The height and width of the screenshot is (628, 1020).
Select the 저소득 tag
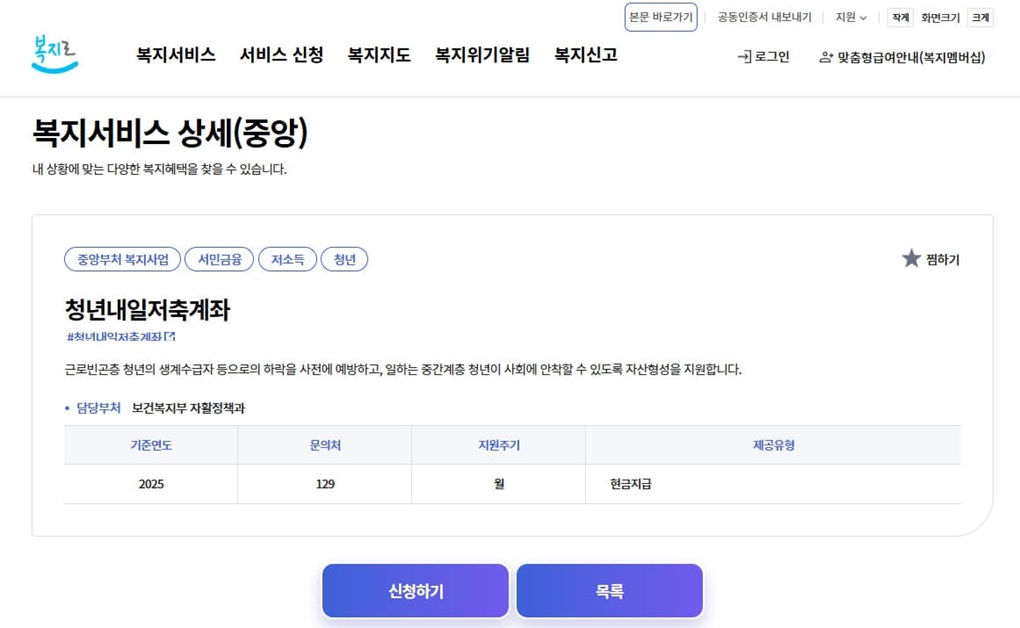tap(287, 258)
